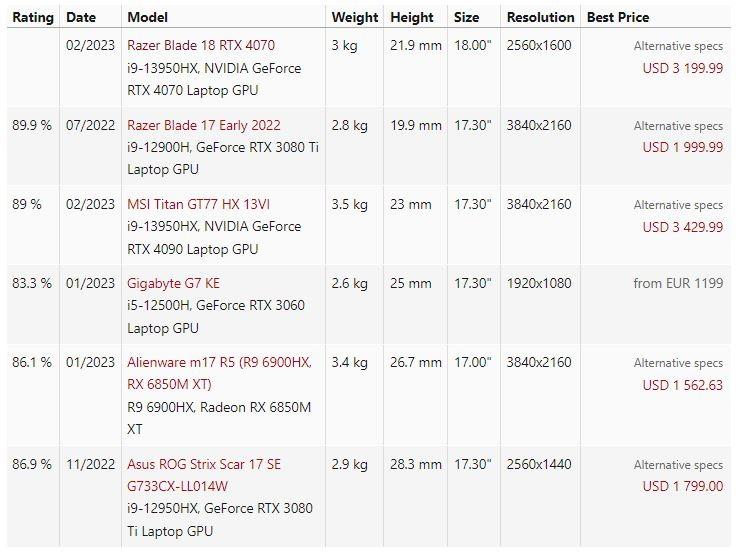Open the Razer Blade 17 Early 2022 review
740x557 pixels.
tap(204, 126)
